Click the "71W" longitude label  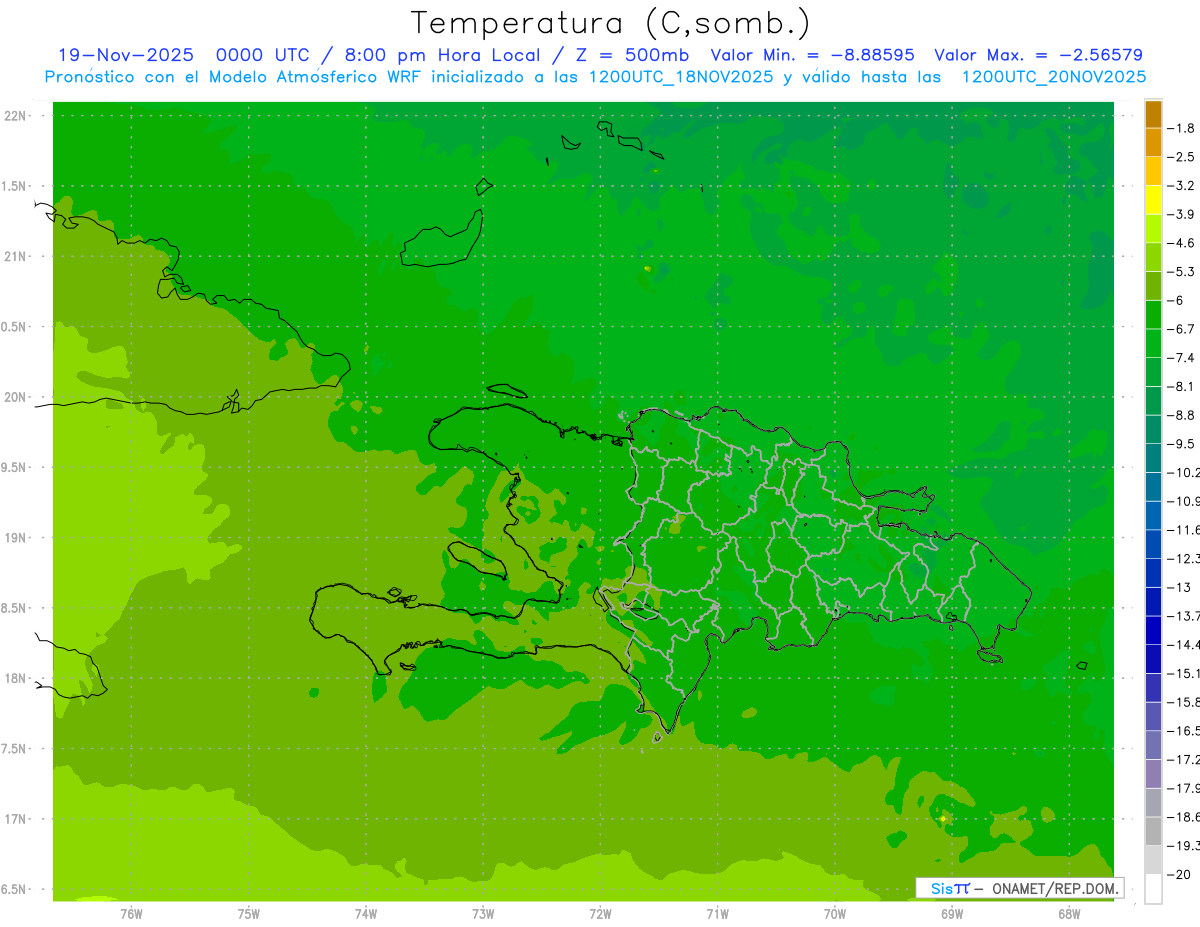coord(717,912)
